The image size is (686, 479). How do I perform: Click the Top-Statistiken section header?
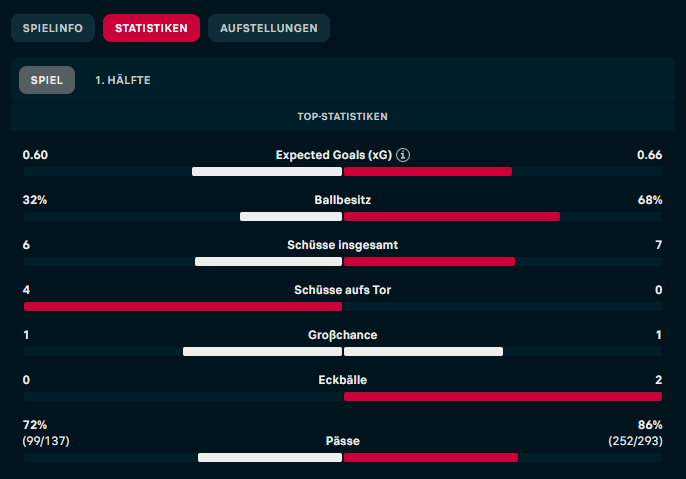(x=343, y=116)
